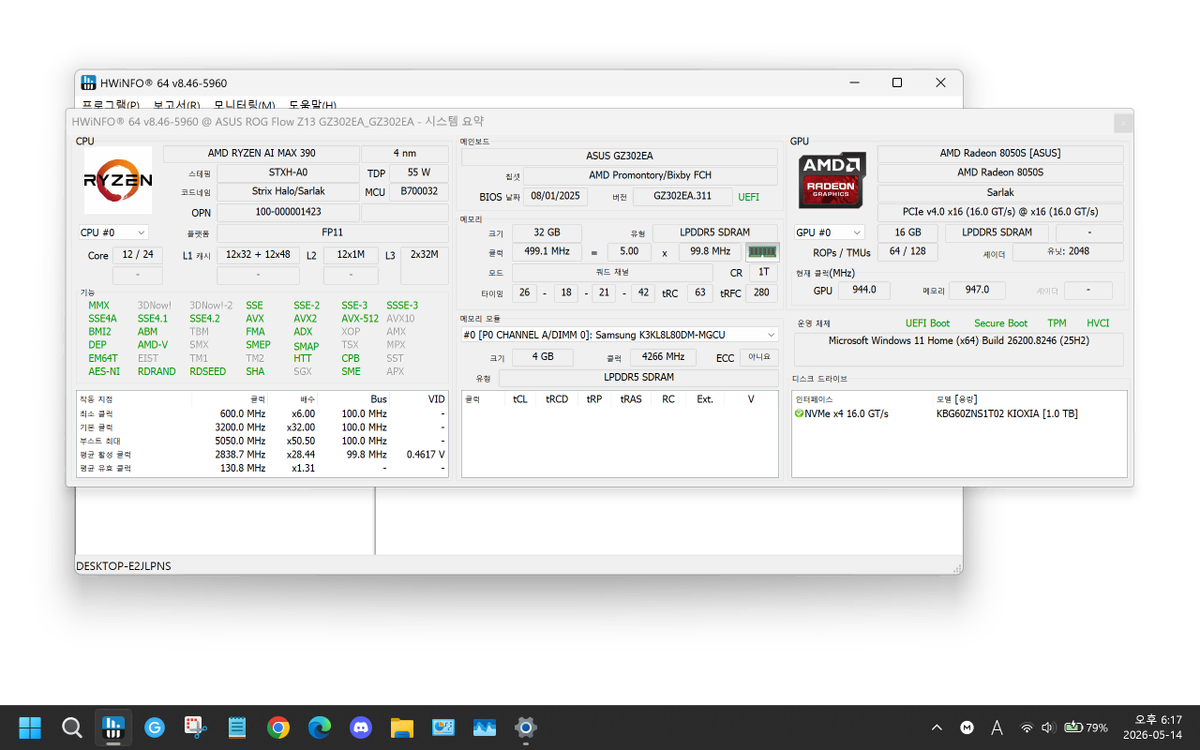The height and width of the screenshot is (750, 1200).
Task: Click the green UEFI label by BIOS version
Action: pyautogui.click(x=749, y=197)
